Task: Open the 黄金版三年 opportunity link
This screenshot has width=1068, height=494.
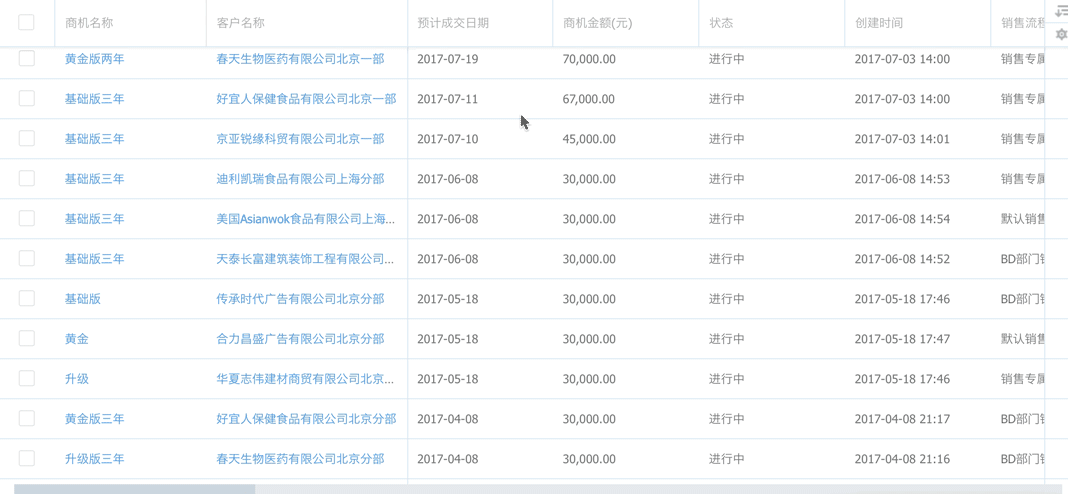Action: 95,419
